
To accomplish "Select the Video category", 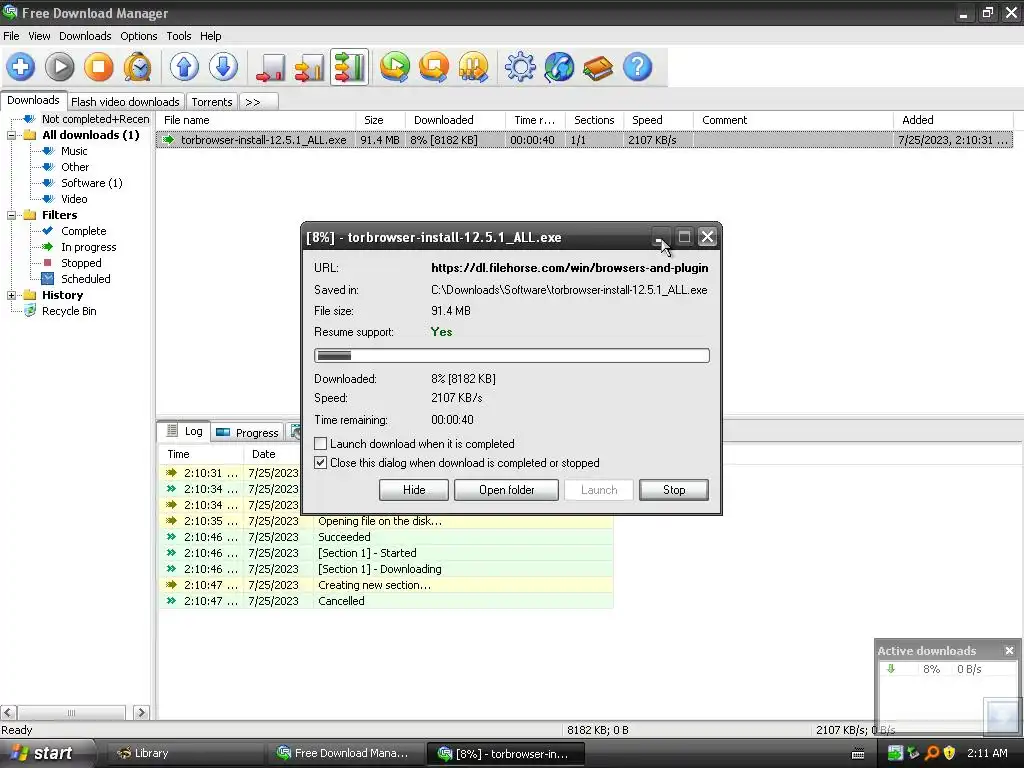I will [x=74, y=199].
